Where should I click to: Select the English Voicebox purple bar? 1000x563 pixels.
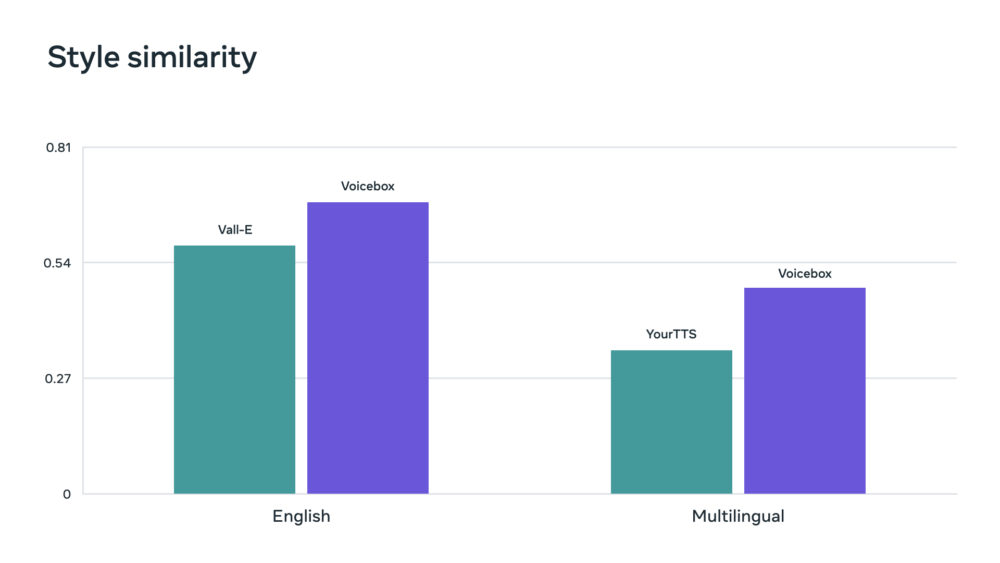pyautogui.click(x=368, y=347)
